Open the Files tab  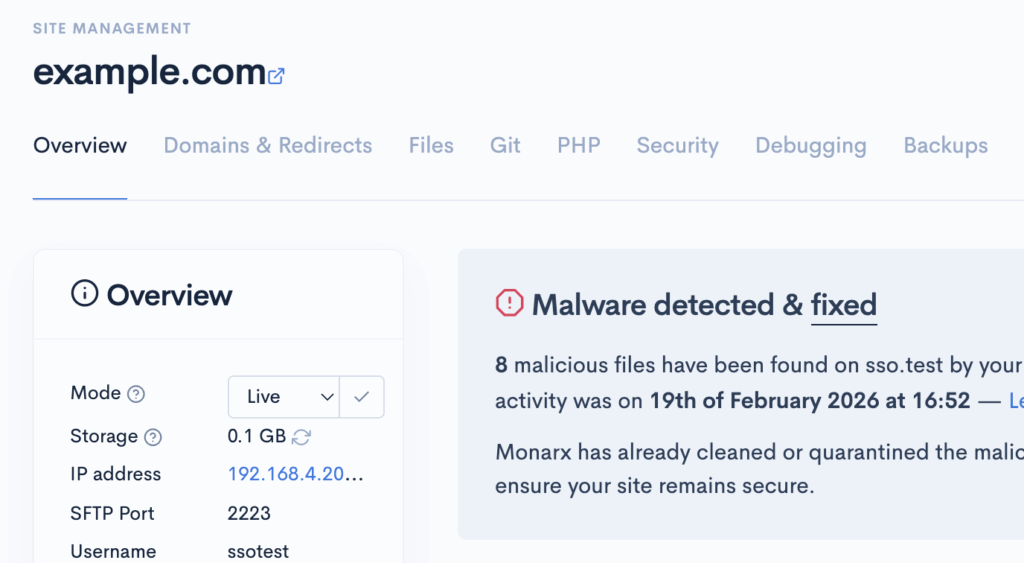click(x=431, y=146)
